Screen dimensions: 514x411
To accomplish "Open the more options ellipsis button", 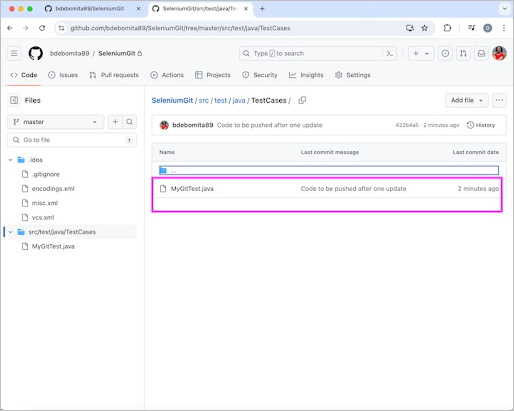I will (499, 100).
